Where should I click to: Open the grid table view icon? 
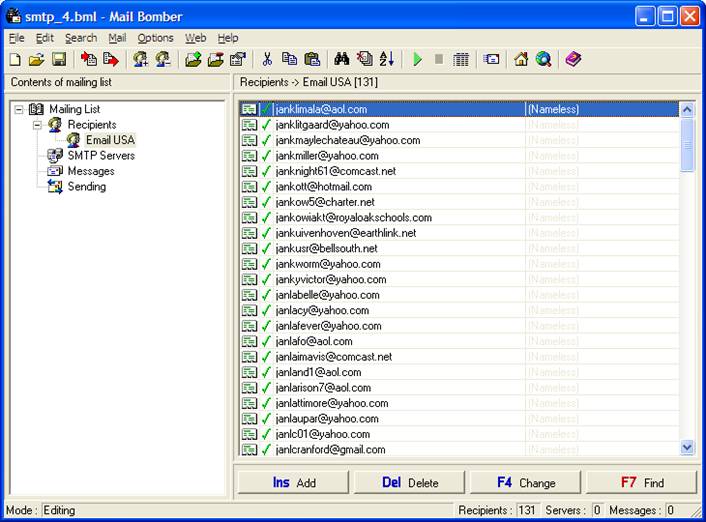tap(461, 59)
